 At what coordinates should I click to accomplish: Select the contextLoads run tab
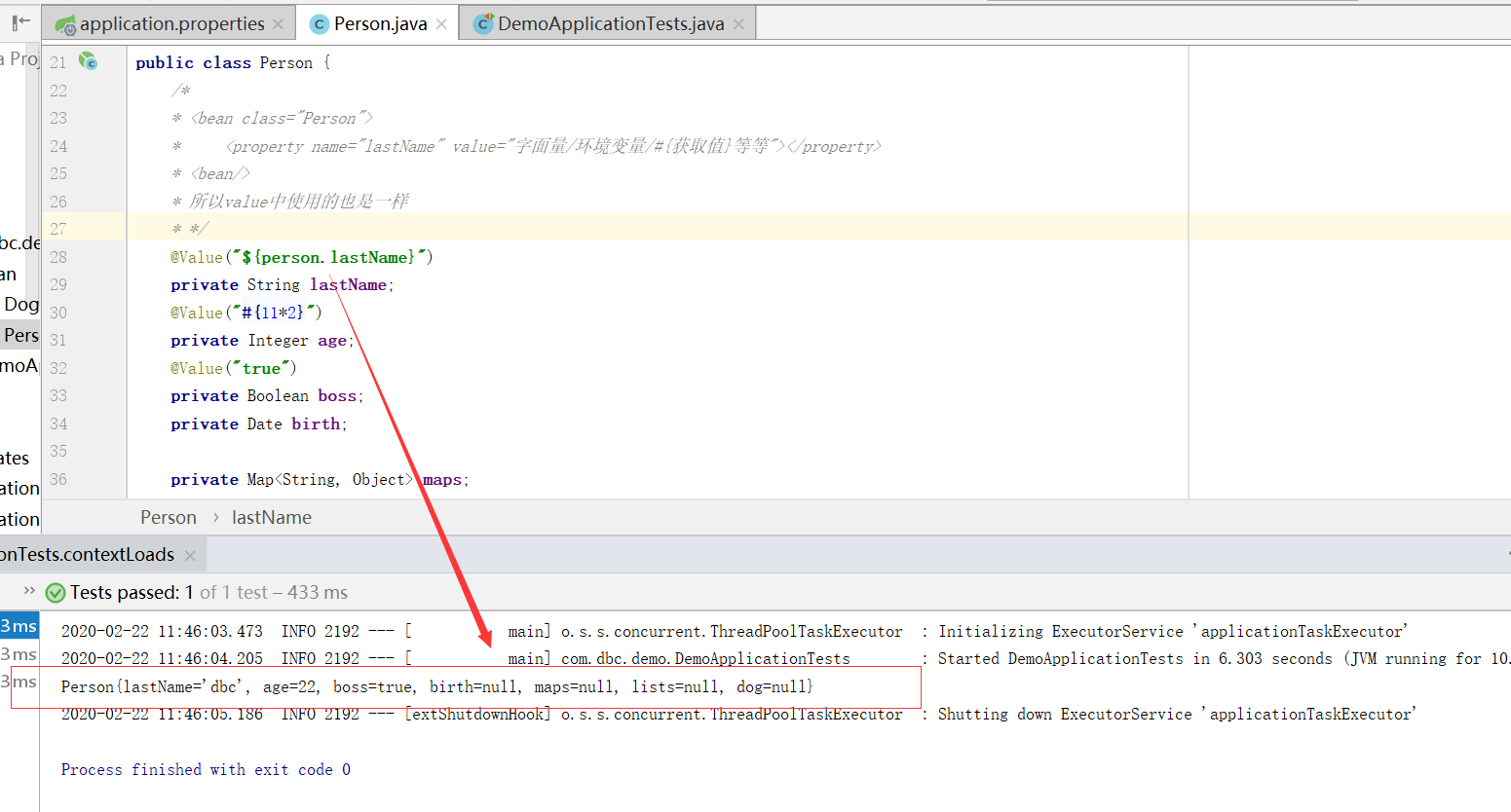(x=87, y=554)
